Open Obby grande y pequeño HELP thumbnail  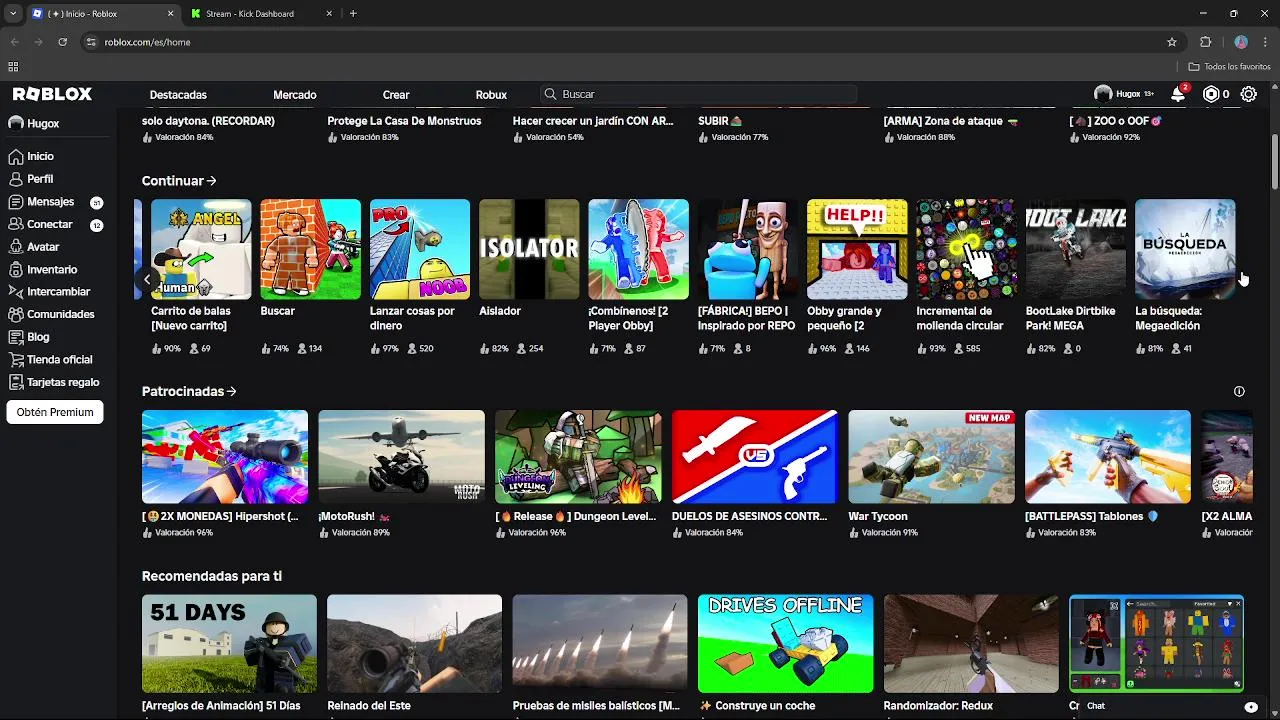pos(857,249)
